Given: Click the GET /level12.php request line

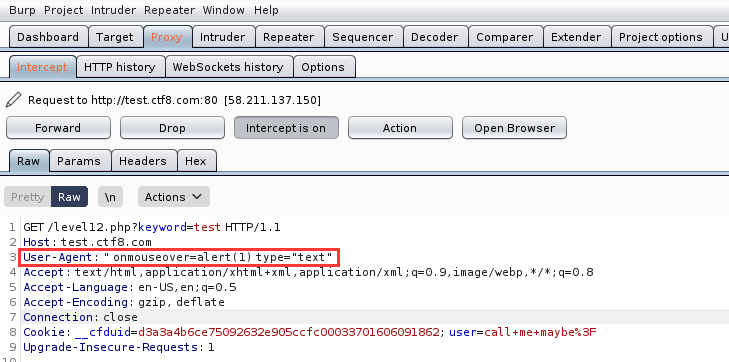Looking at the screenshot, I should pos(152,228).
